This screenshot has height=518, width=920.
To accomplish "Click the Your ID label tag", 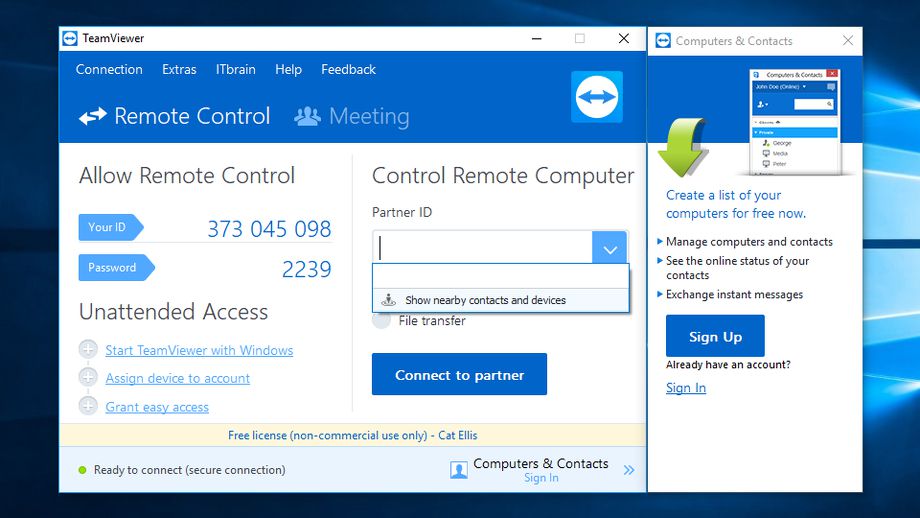I will [110, 228].
